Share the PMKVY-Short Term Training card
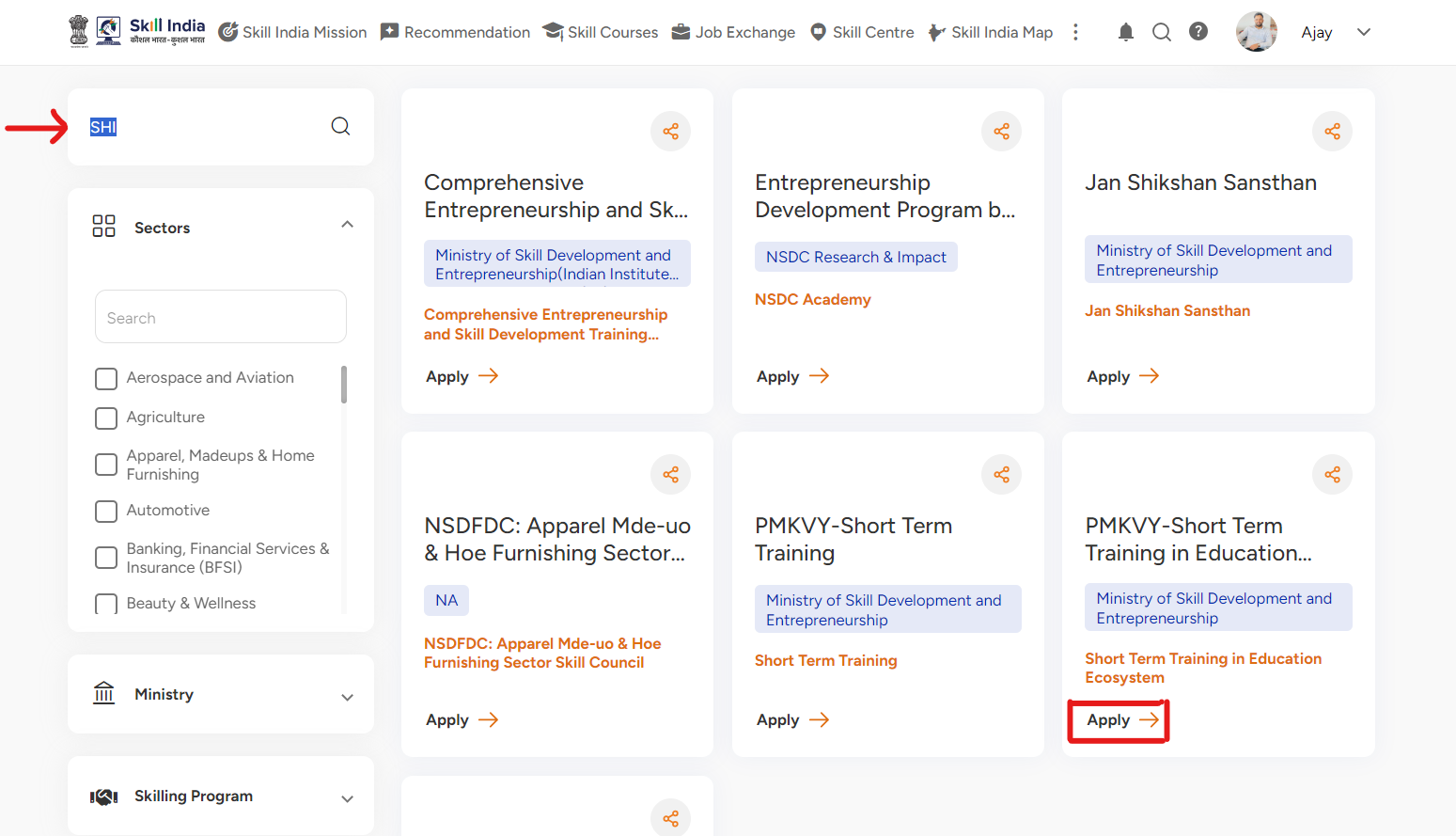1456x836 pixels. click(x=1001, y=474)
